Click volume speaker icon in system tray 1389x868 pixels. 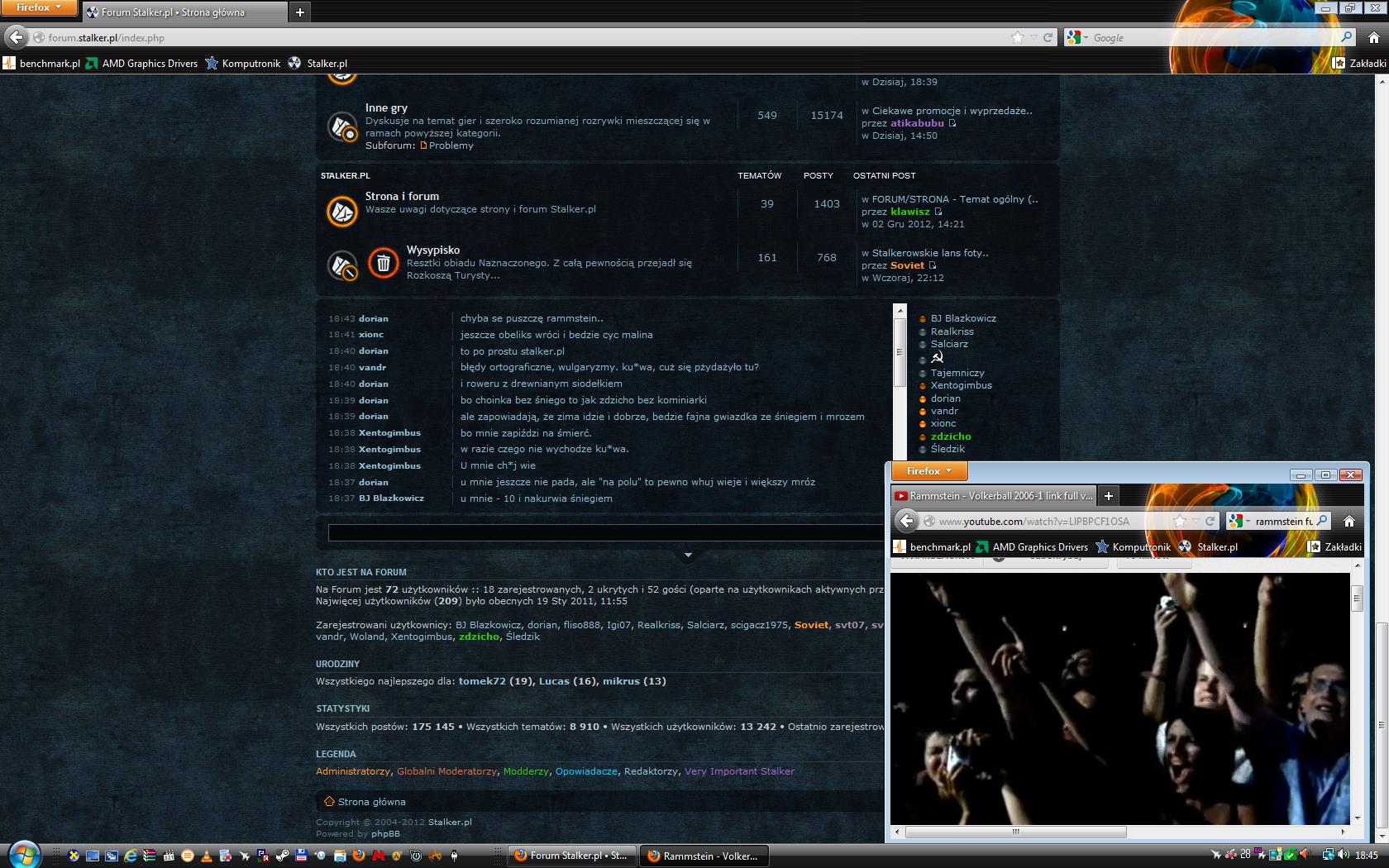(x=1344, y=855)
